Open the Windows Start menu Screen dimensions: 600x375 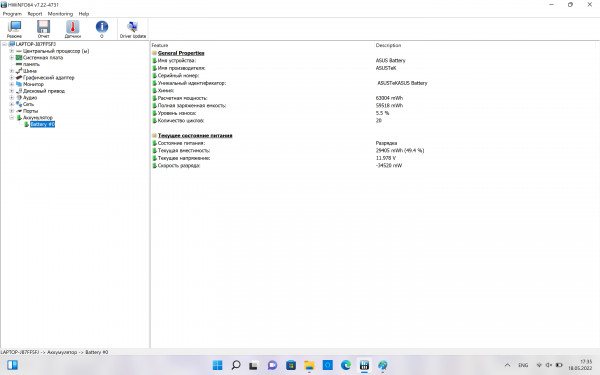217,365
